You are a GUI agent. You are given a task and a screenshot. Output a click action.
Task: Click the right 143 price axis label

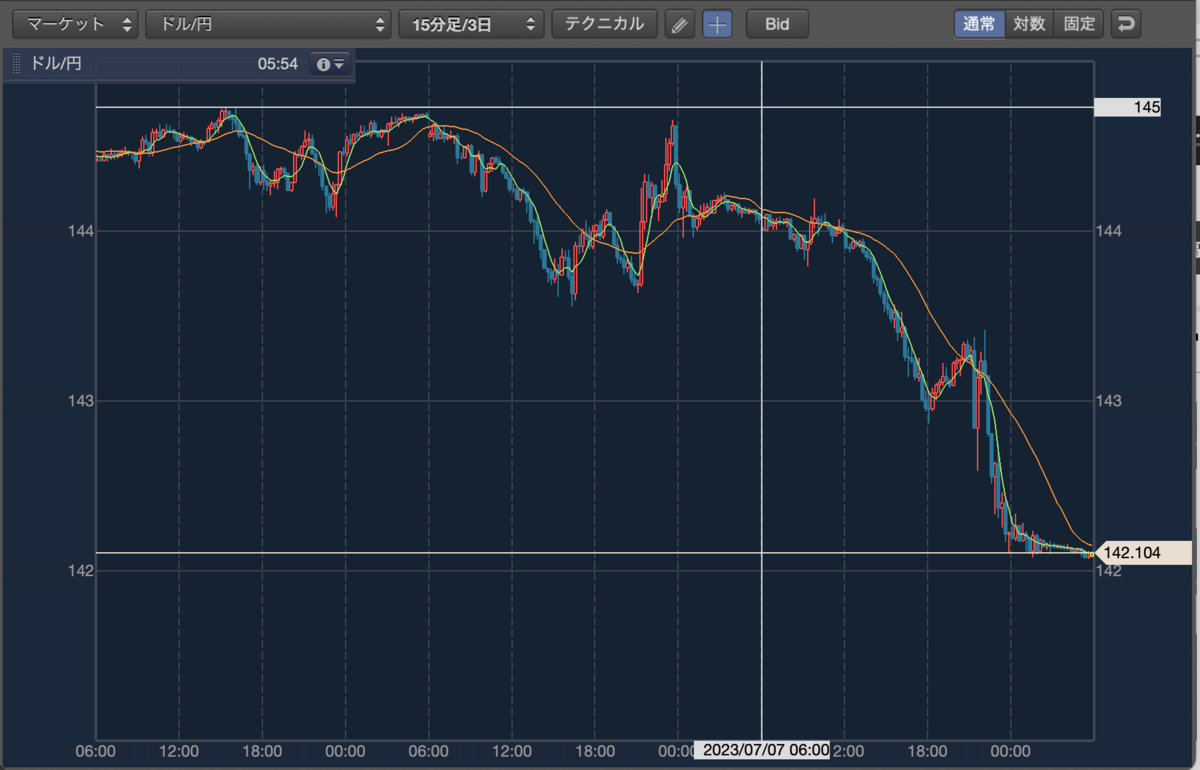(1109, 401)
